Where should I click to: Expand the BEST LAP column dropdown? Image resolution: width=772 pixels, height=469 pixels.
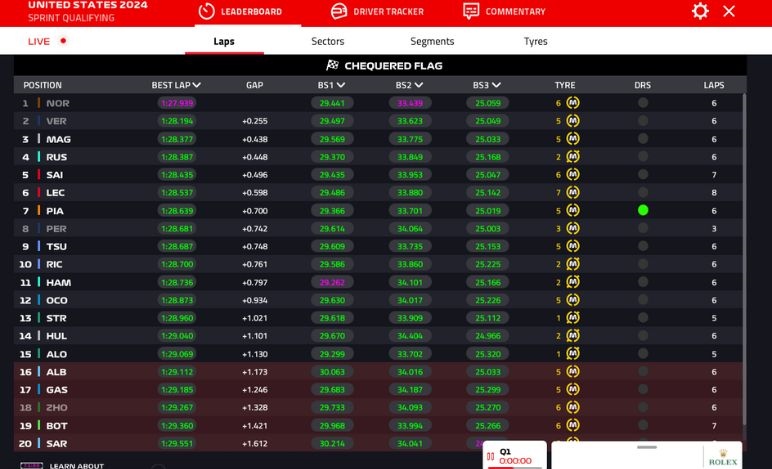[197, 85]
